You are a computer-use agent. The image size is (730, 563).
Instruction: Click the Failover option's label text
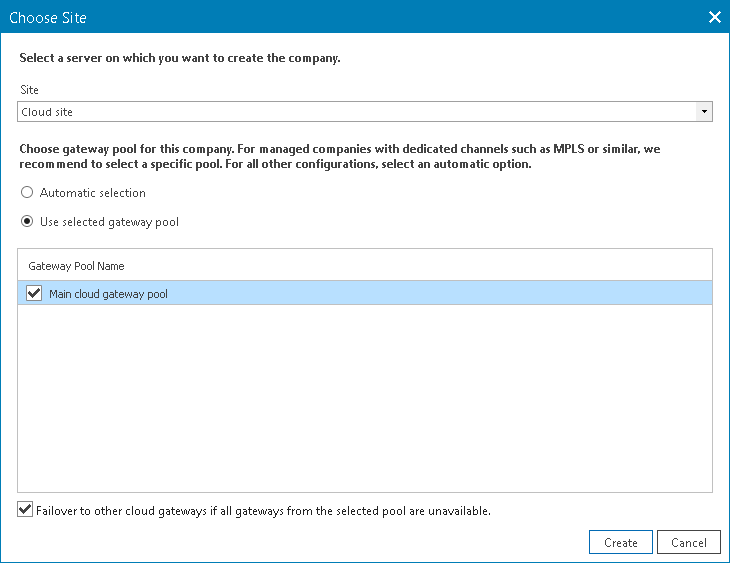click(263, 511)
